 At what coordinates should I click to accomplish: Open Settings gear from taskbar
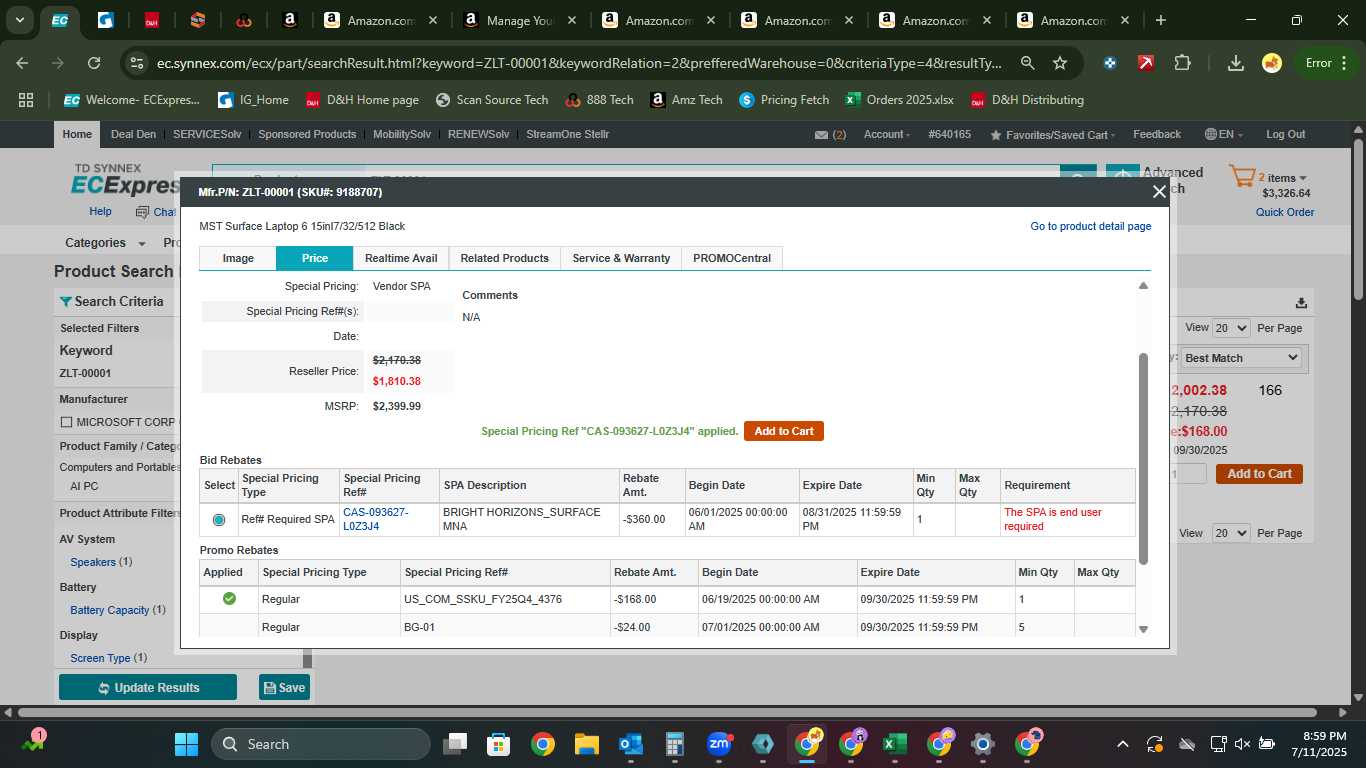coord(983,744)
